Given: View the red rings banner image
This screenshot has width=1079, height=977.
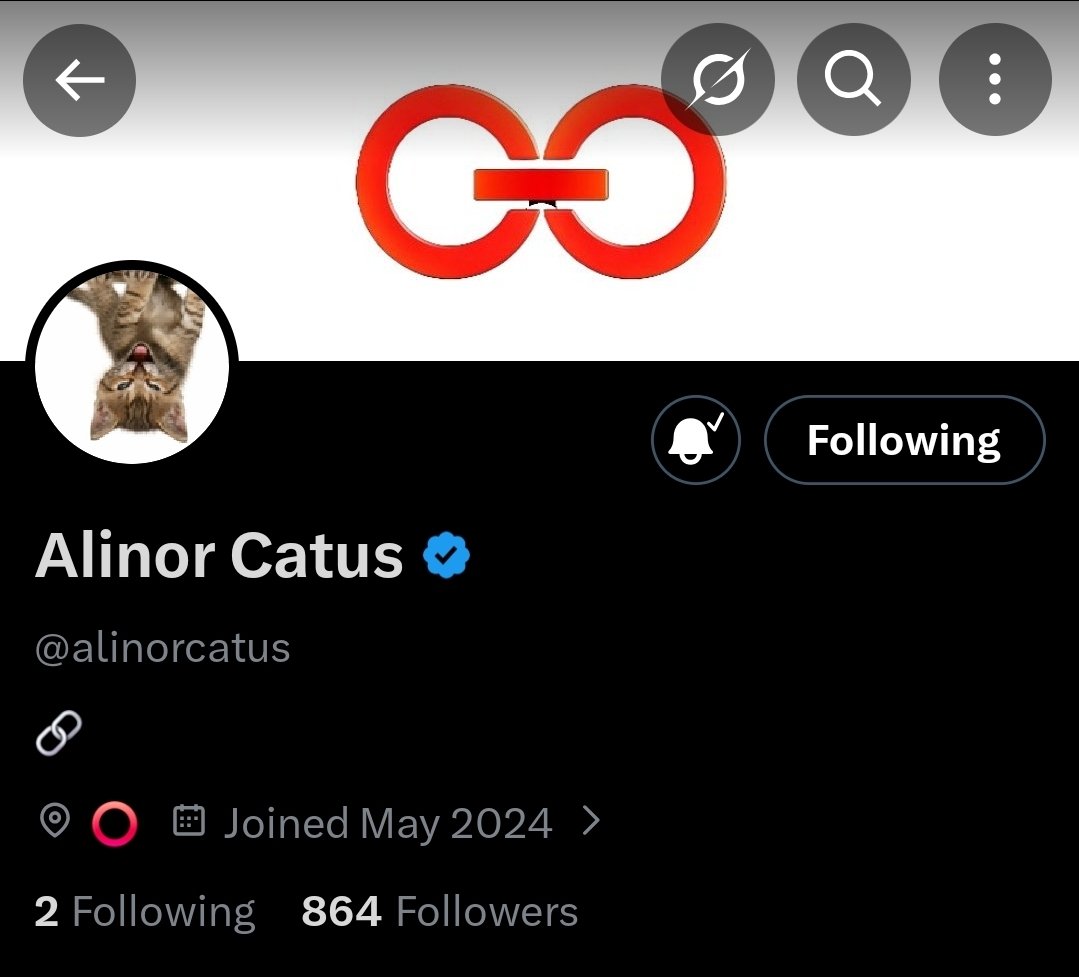Looking at the screenshot, I should pyautogui.click(x=540, y=182).
